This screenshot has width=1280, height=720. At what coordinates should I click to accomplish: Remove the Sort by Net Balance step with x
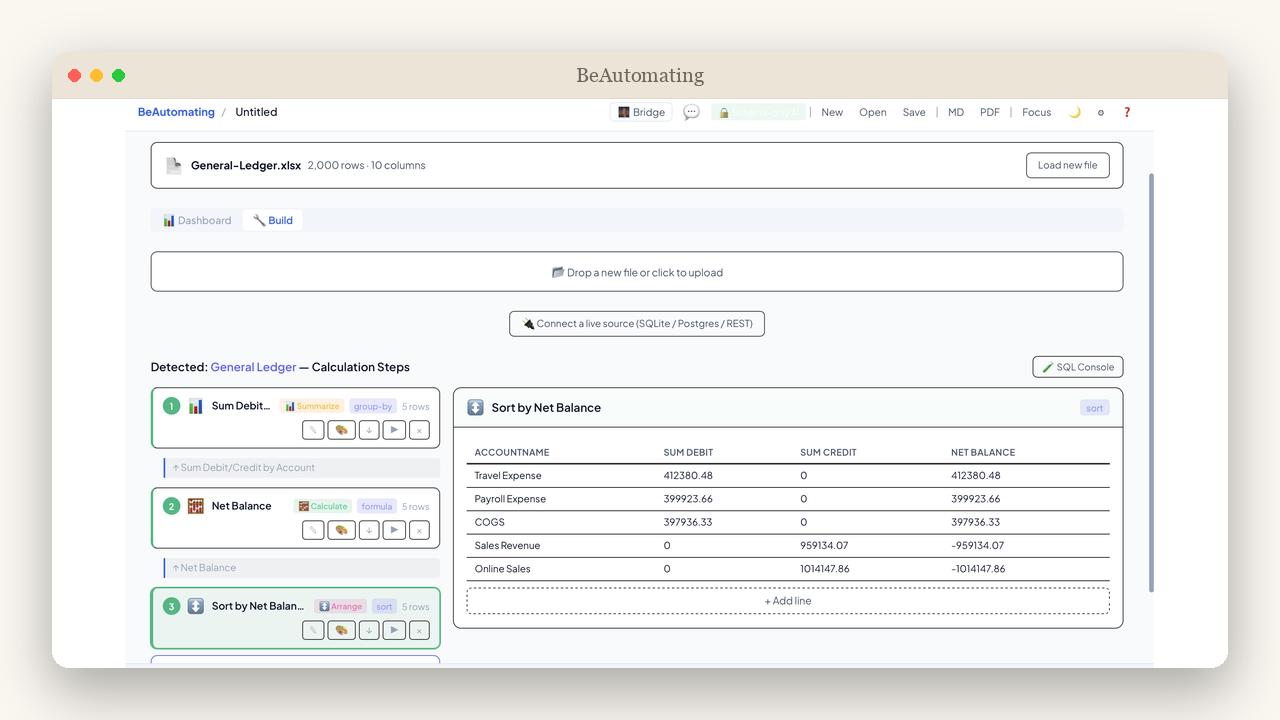[x=419, y=630]
